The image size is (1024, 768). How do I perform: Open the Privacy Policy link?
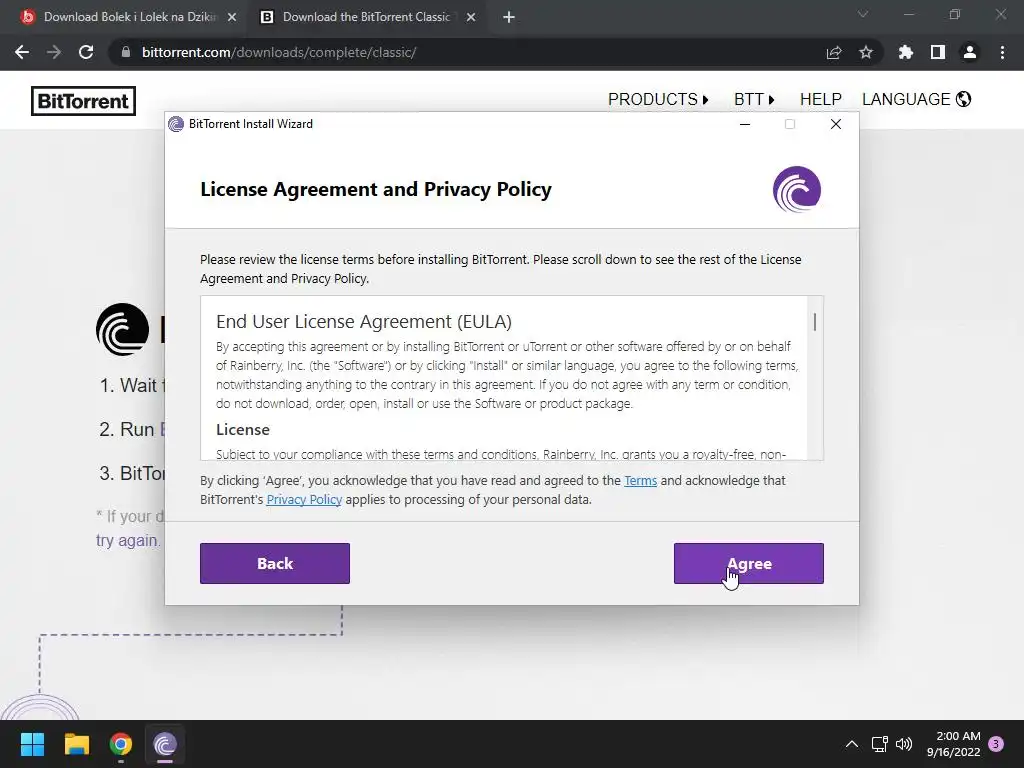tap(304, 500)
